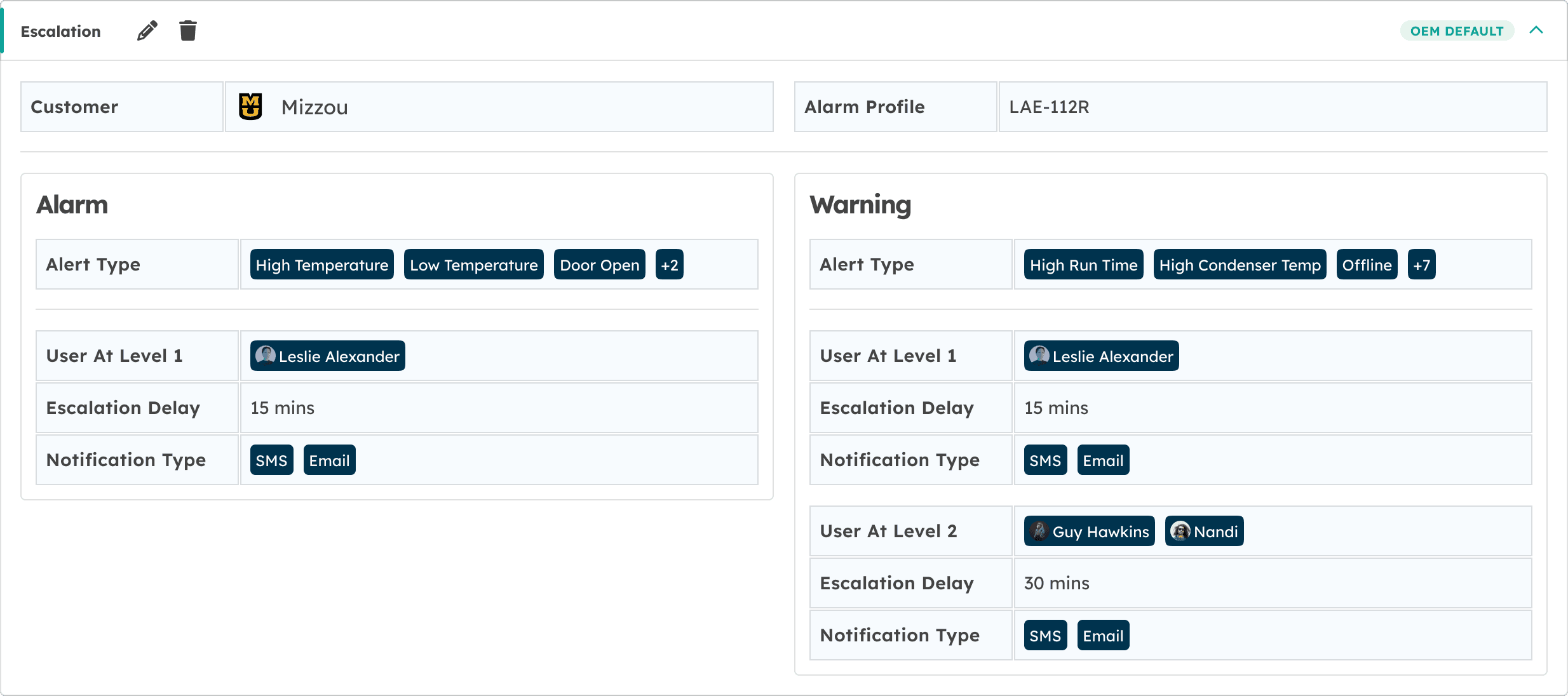The height and width of the screenshot is (696, 1568).
Task: Click Email tag under Warning Level 2
Action: 1103,636
